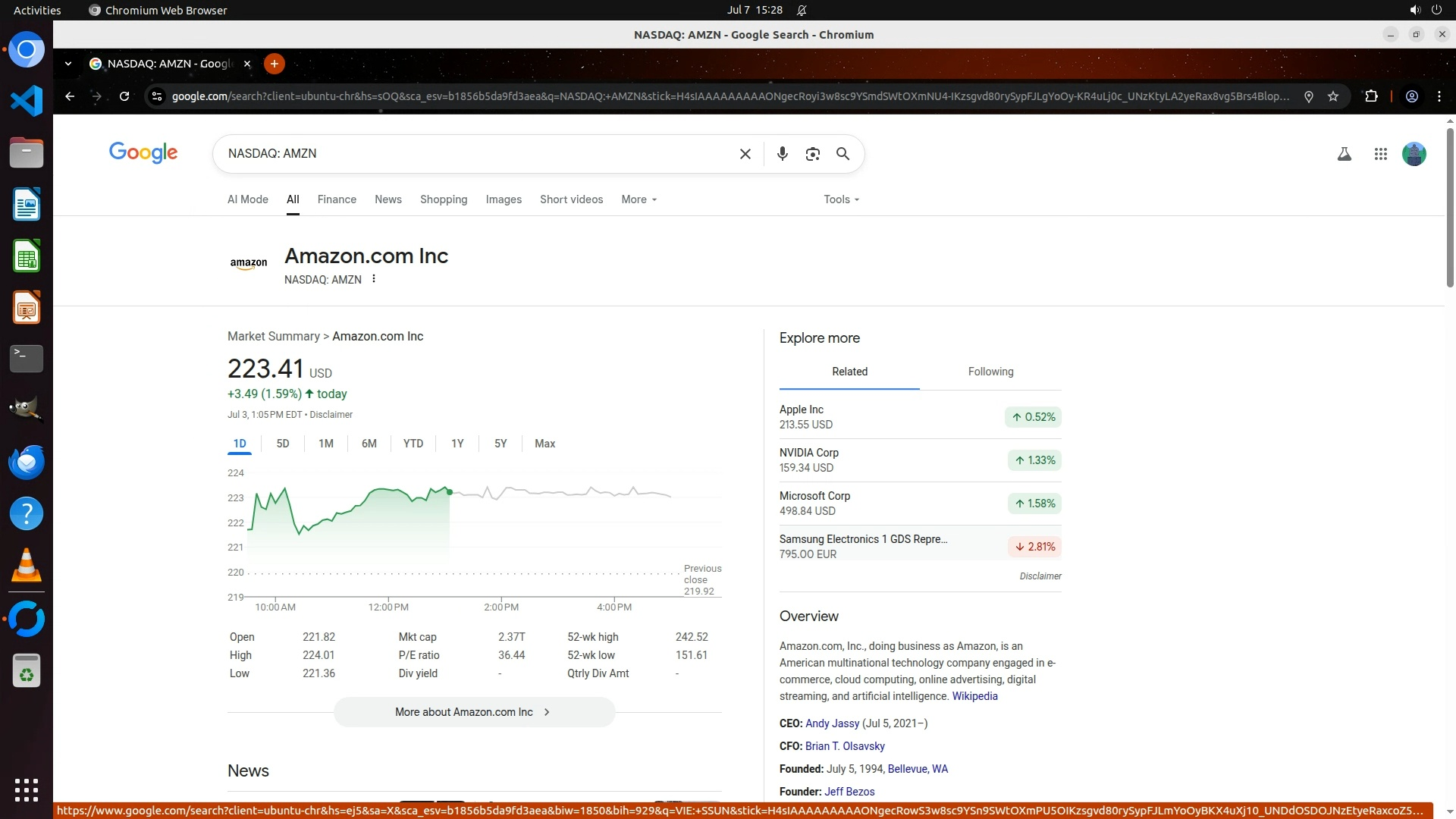This screenshot has width=1456, height=819.
Task: Bookmark this page with star icon
Action: click(x=1333, y=96)
